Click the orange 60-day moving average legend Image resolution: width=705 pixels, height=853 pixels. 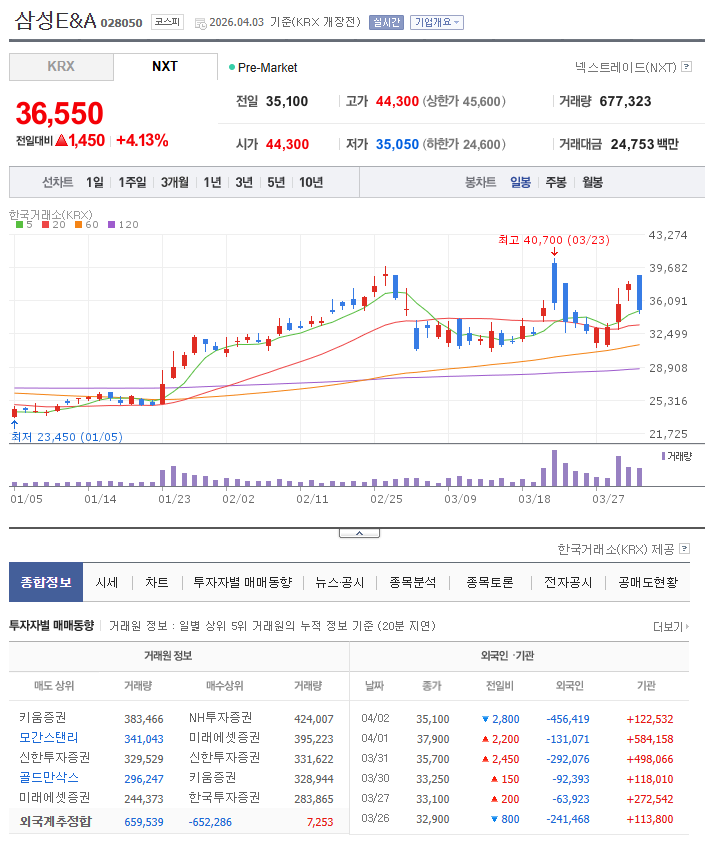[87, 225]
